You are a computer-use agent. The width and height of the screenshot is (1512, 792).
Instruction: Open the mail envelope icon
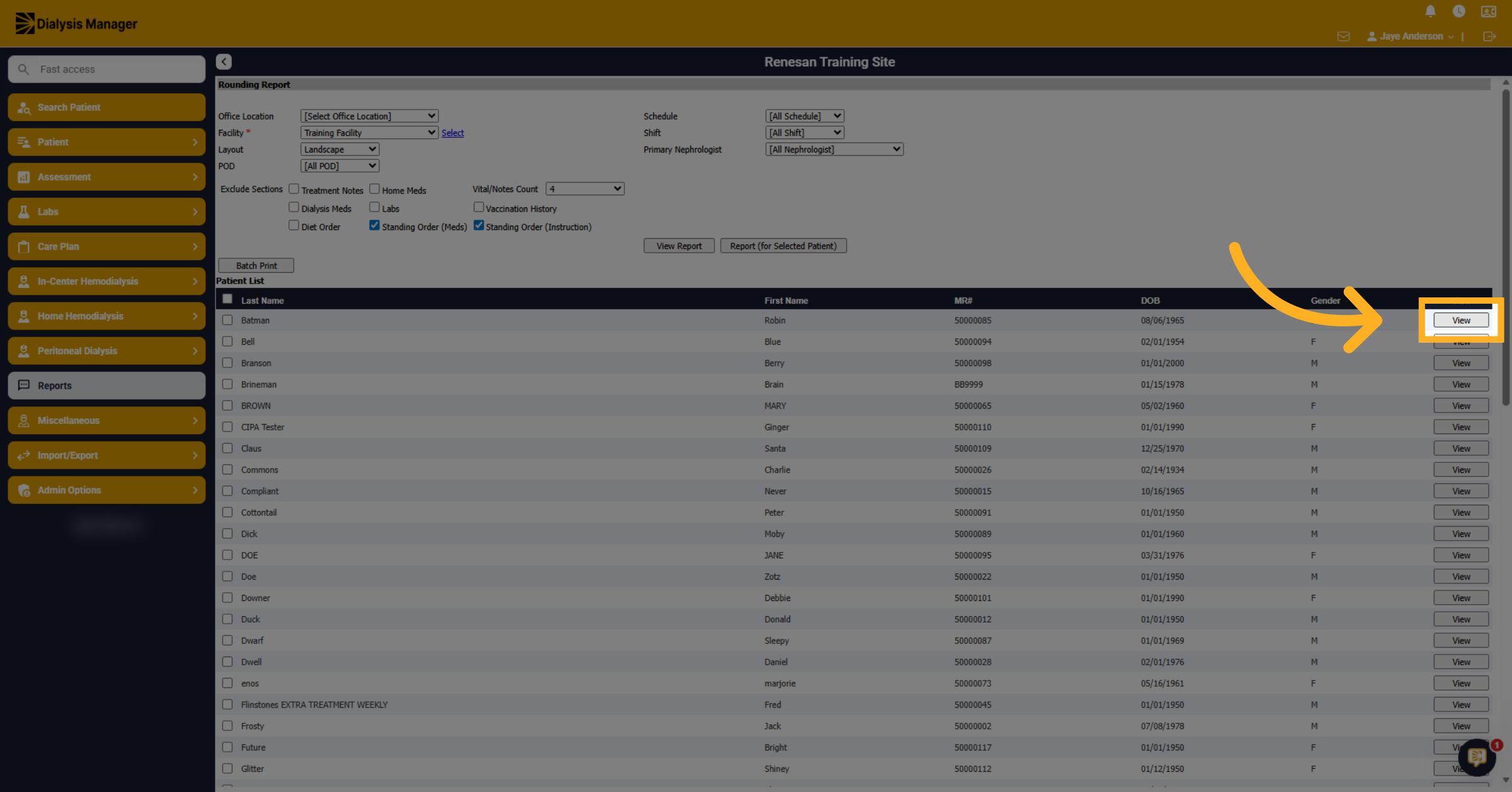(1343, 37)
